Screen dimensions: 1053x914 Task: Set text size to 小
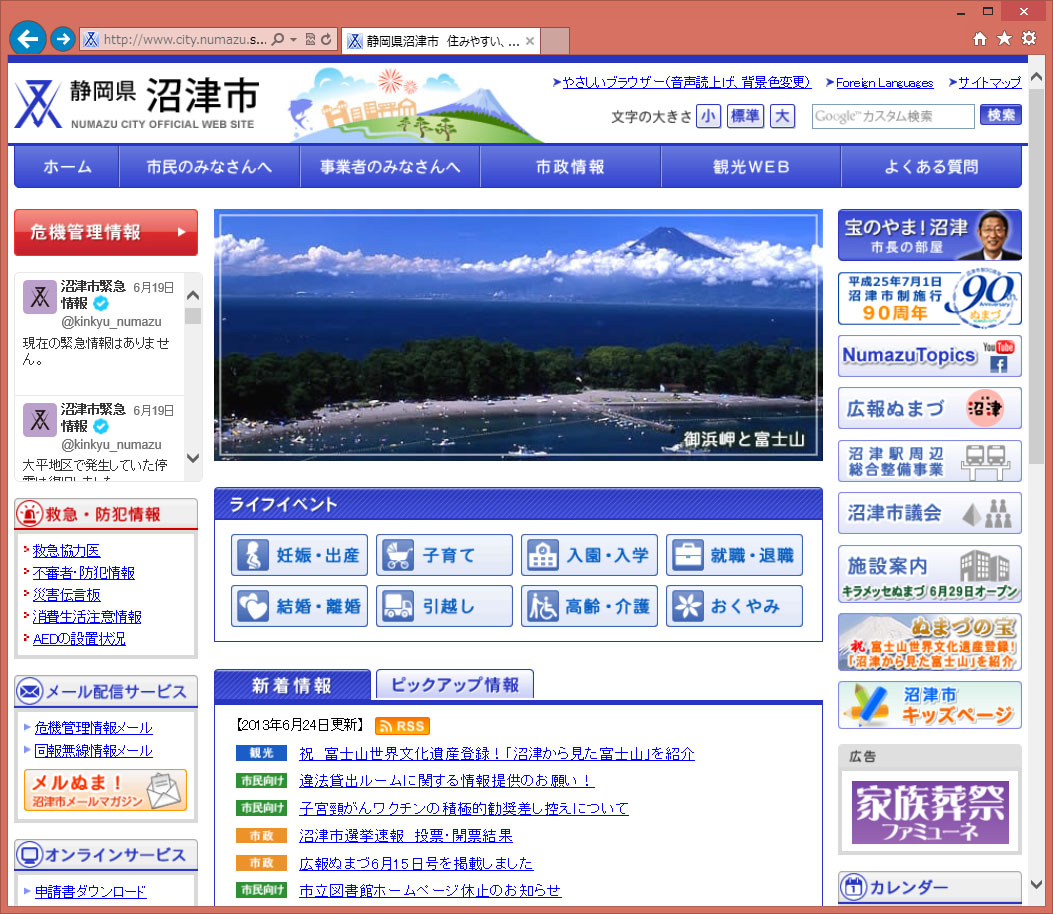(708, 116)
